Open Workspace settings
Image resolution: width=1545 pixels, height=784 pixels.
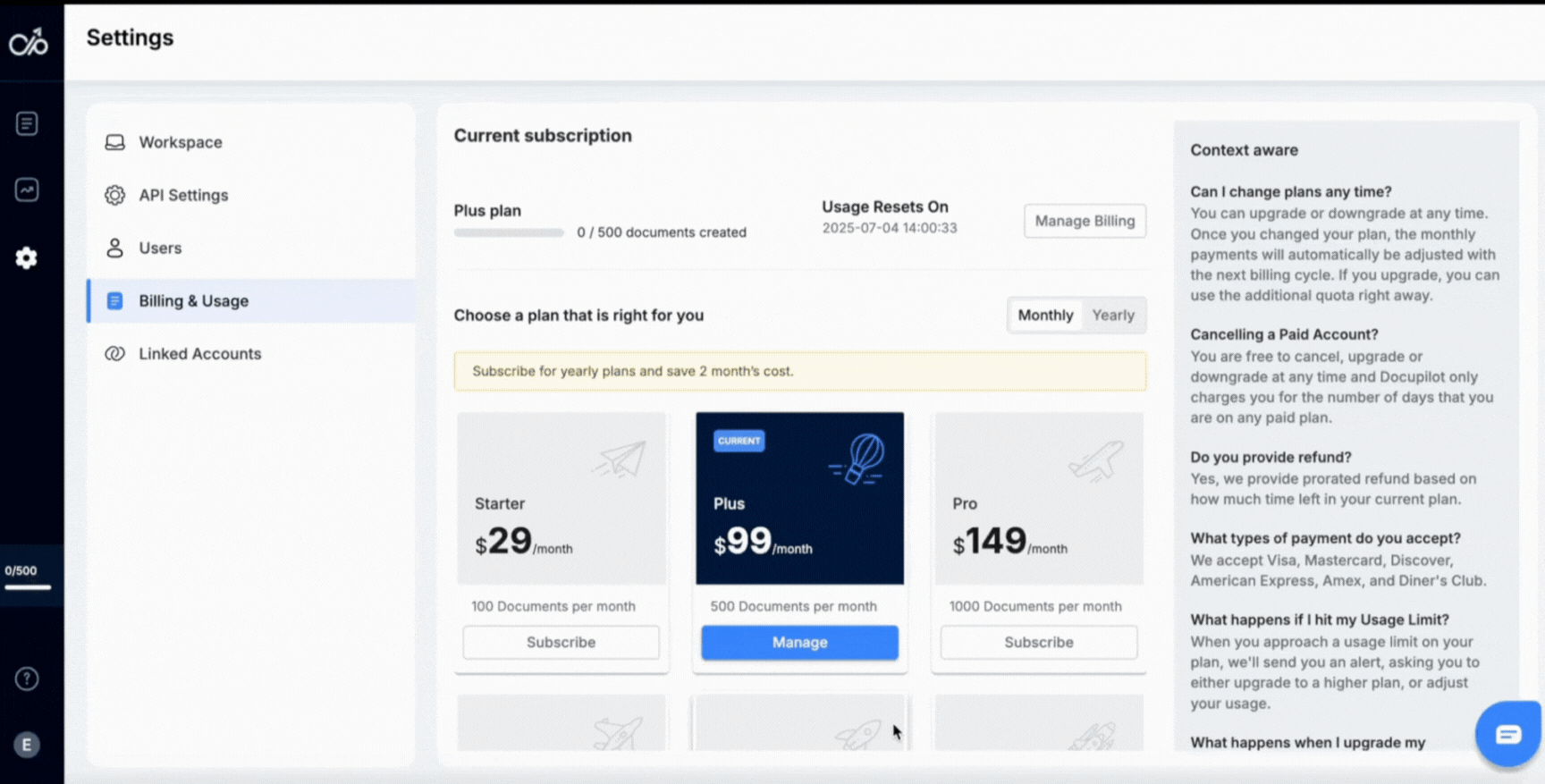click(180, 142)
